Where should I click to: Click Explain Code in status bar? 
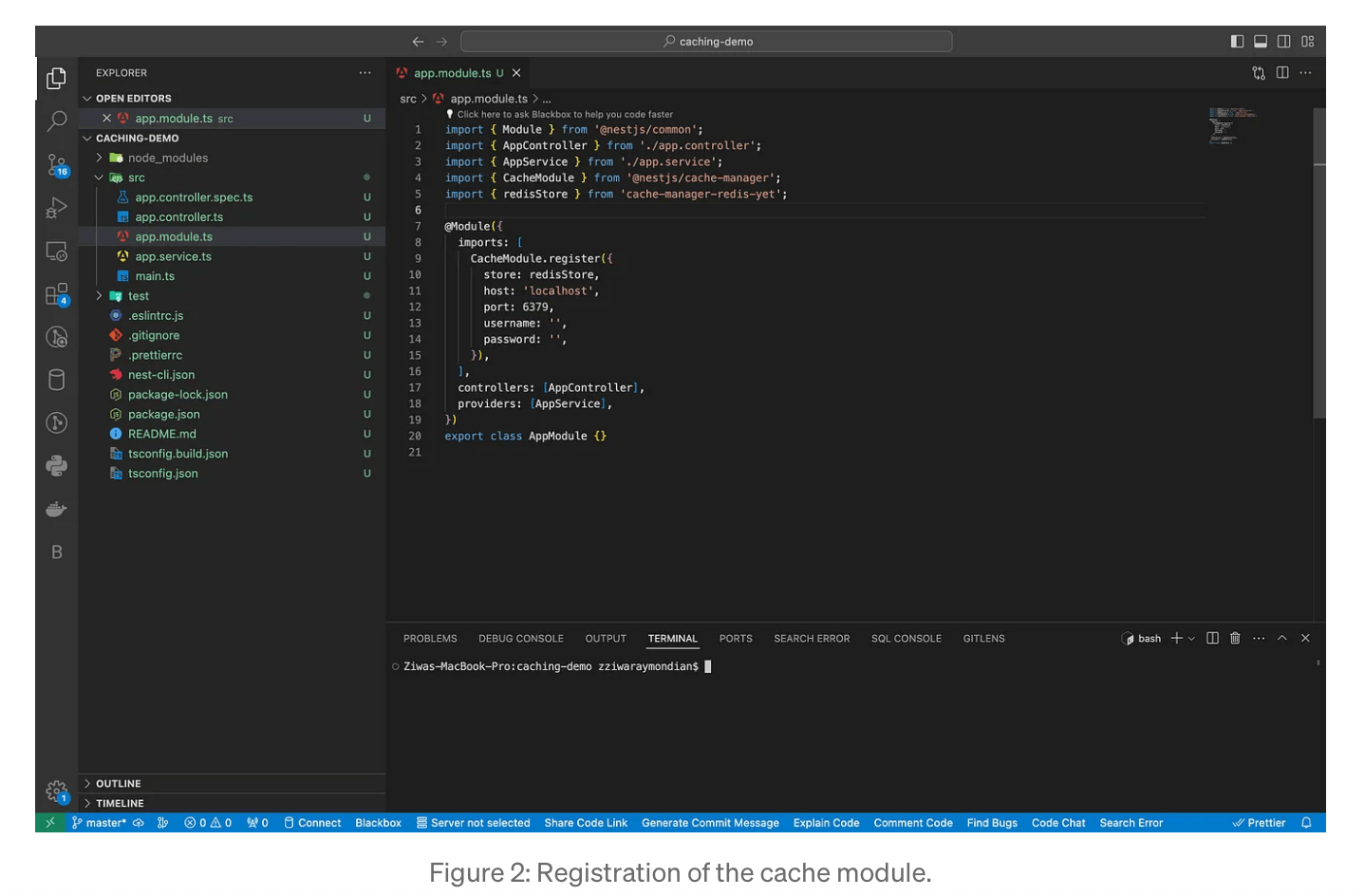pyautogui.click(x=826, y=823)
